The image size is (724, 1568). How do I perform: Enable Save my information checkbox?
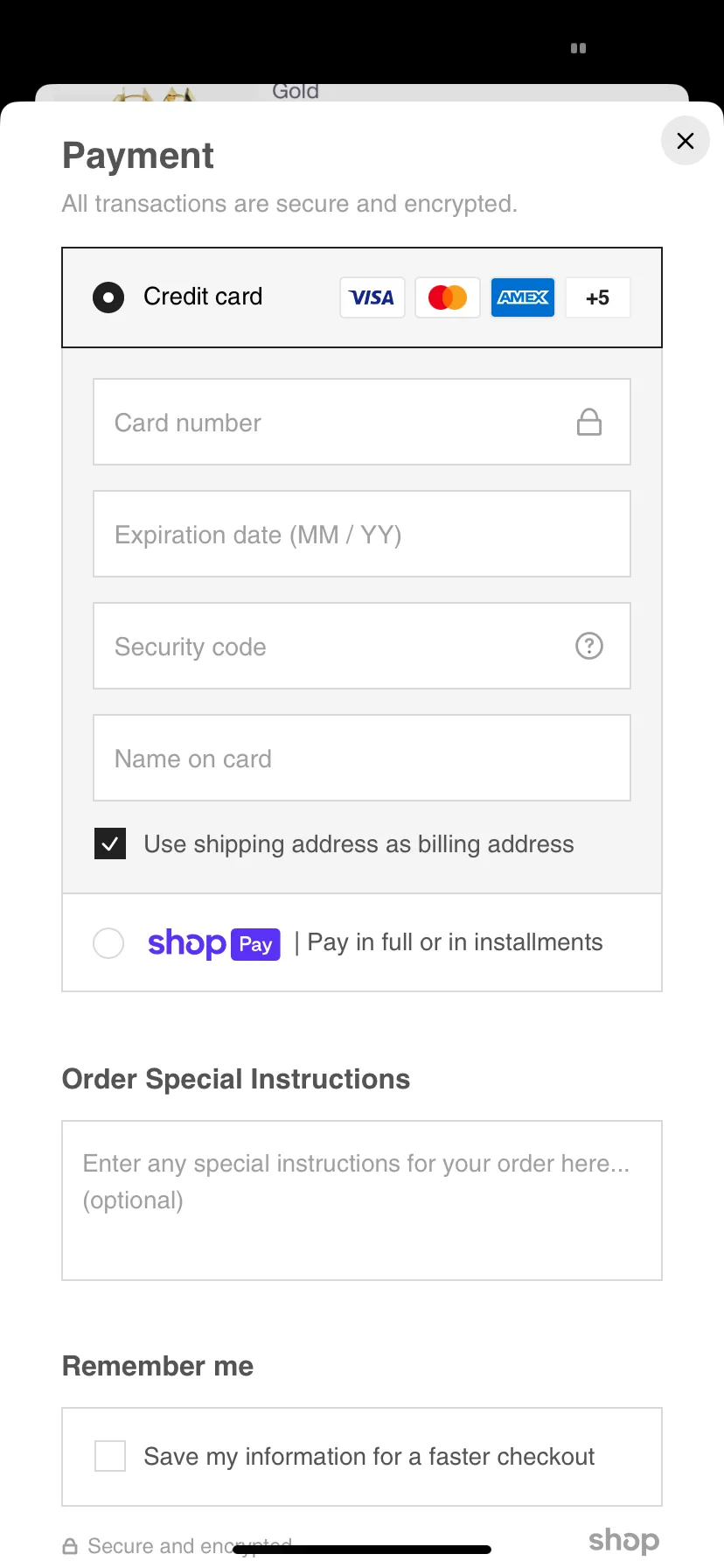(110, 1457)
